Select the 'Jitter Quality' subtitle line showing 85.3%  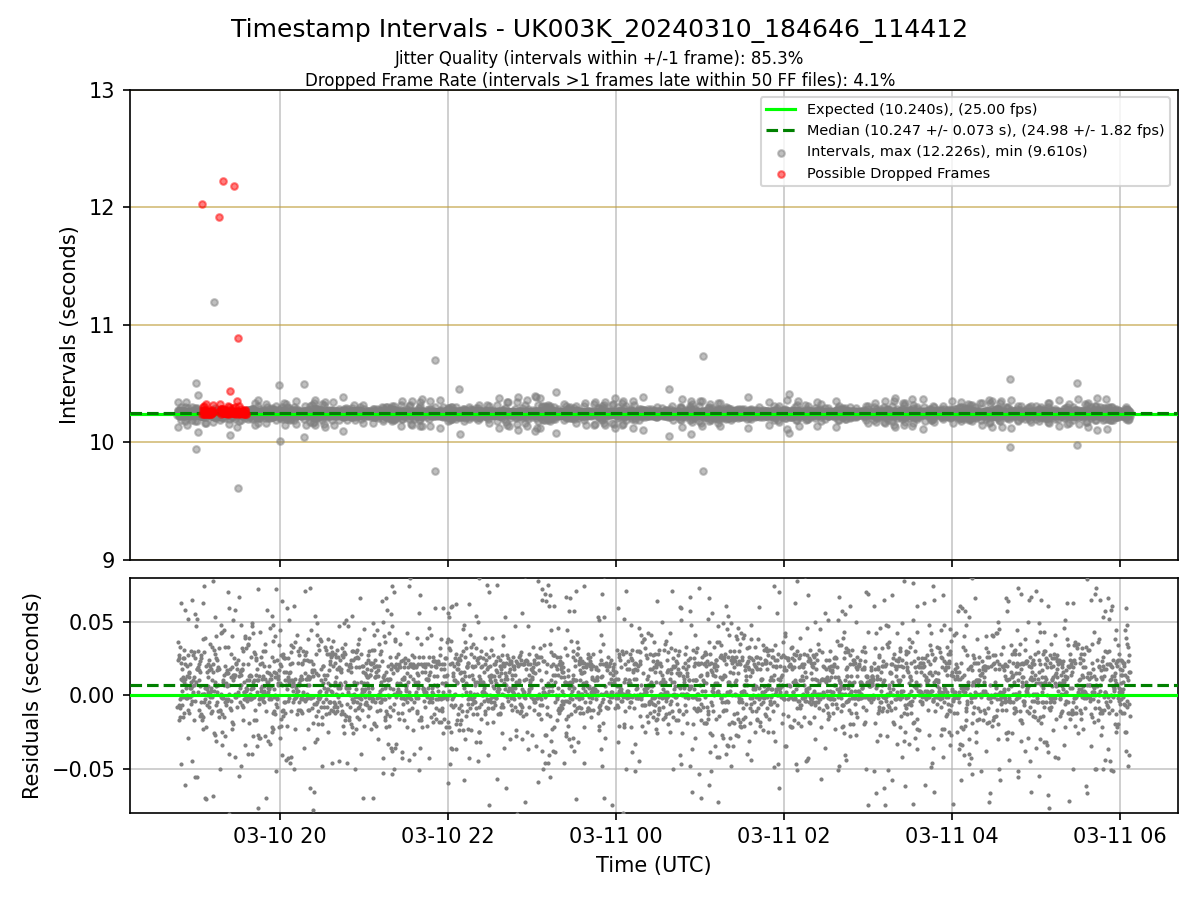point(599,59)
